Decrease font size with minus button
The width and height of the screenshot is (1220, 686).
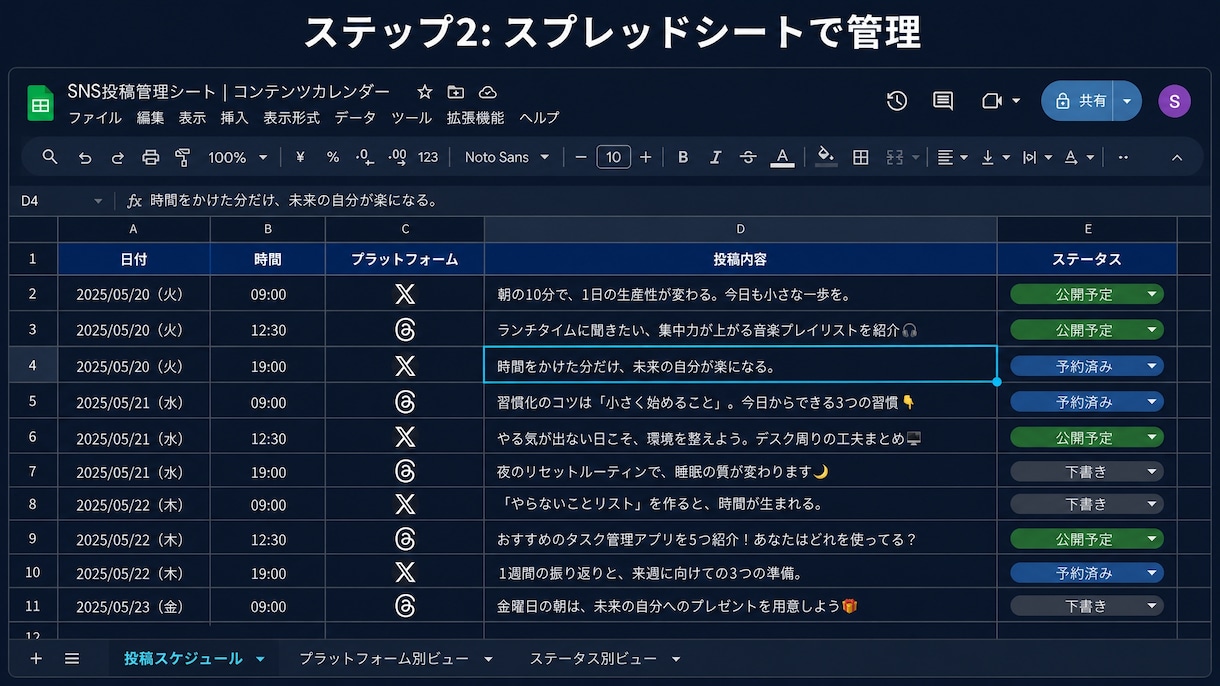[581, 157]
